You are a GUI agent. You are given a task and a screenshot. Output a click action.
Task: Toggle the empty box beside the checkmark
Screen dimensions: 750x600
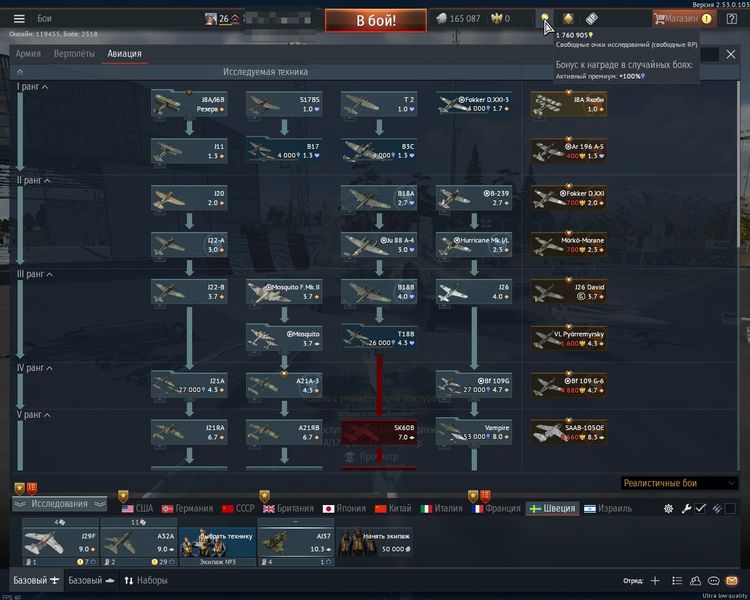731,508
